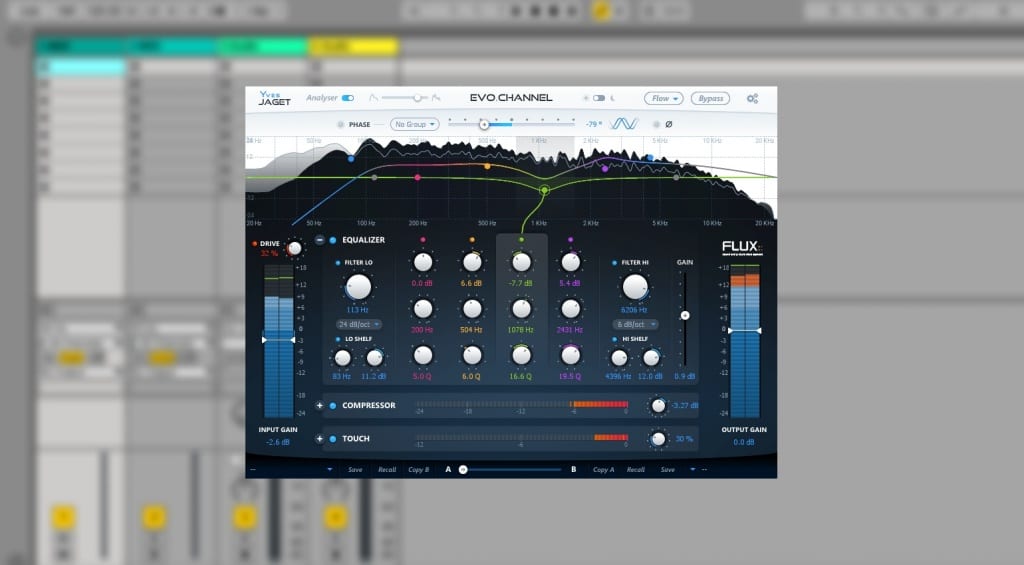
Task: Click the A/B morph slider handle
Action: (463, 470)
